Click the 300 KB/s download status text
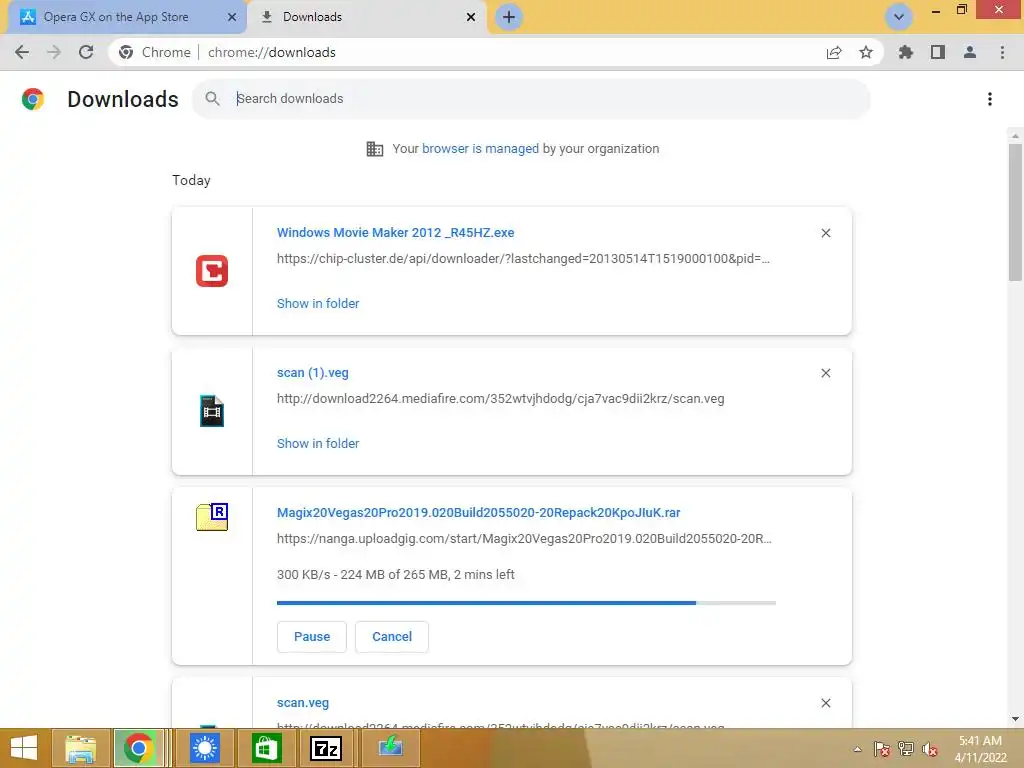The width and height of the screenshot is (1024, 768). (395, 575)
